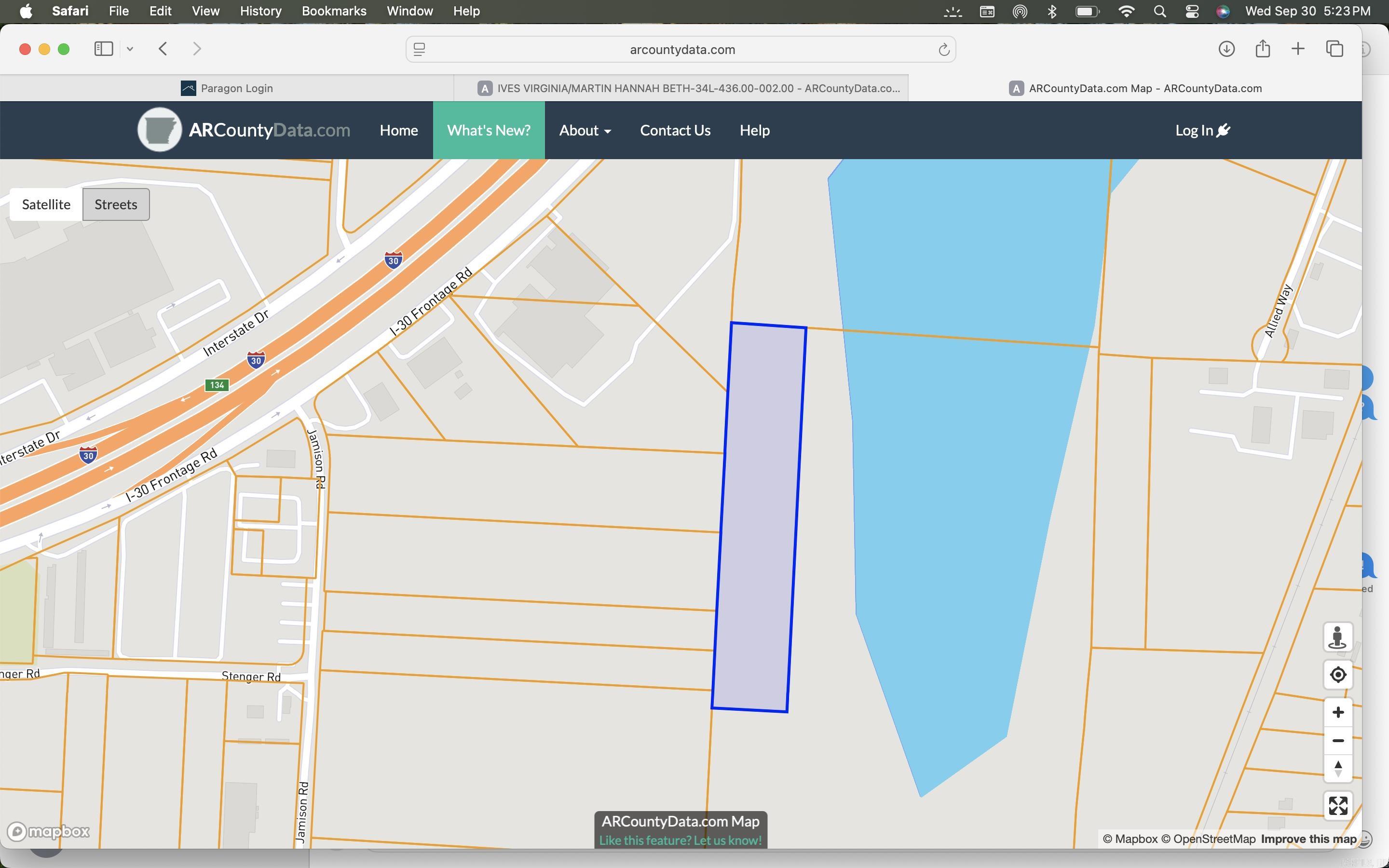Open the Share sheet icon
Image resolution: width=1389 pixels, height=868 pixels.
[x=1262, y=49]
